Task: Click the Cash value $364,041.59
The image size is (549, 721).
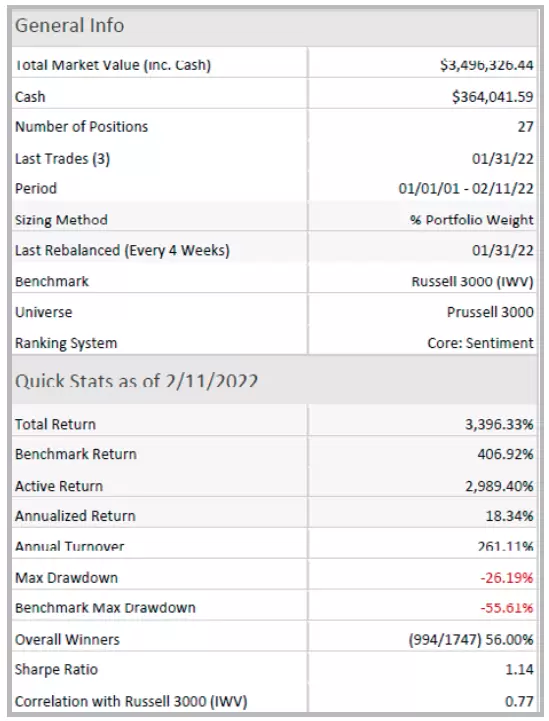Action: (492, 97)
